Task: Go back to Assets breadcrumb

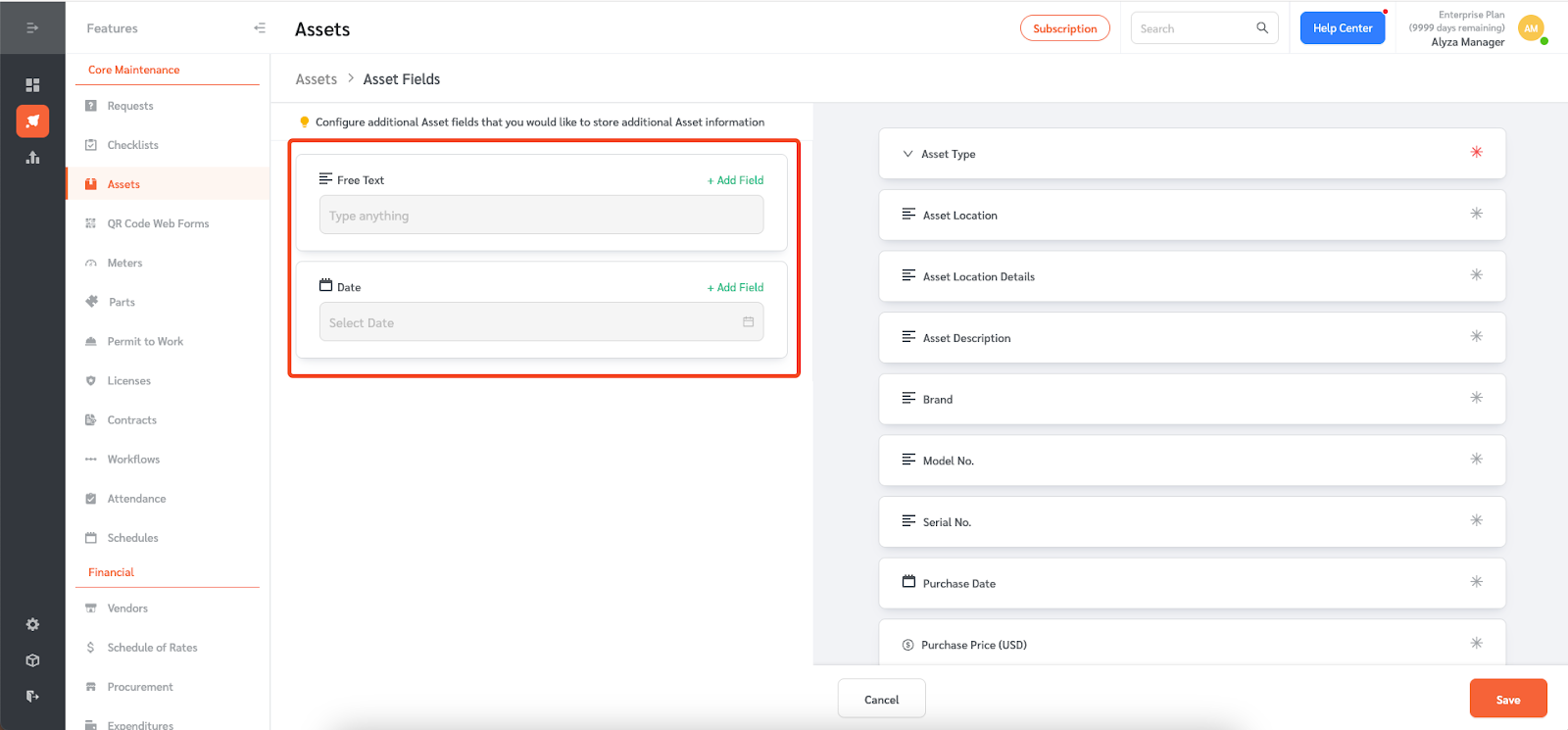Action: click(x=317, y=79)
